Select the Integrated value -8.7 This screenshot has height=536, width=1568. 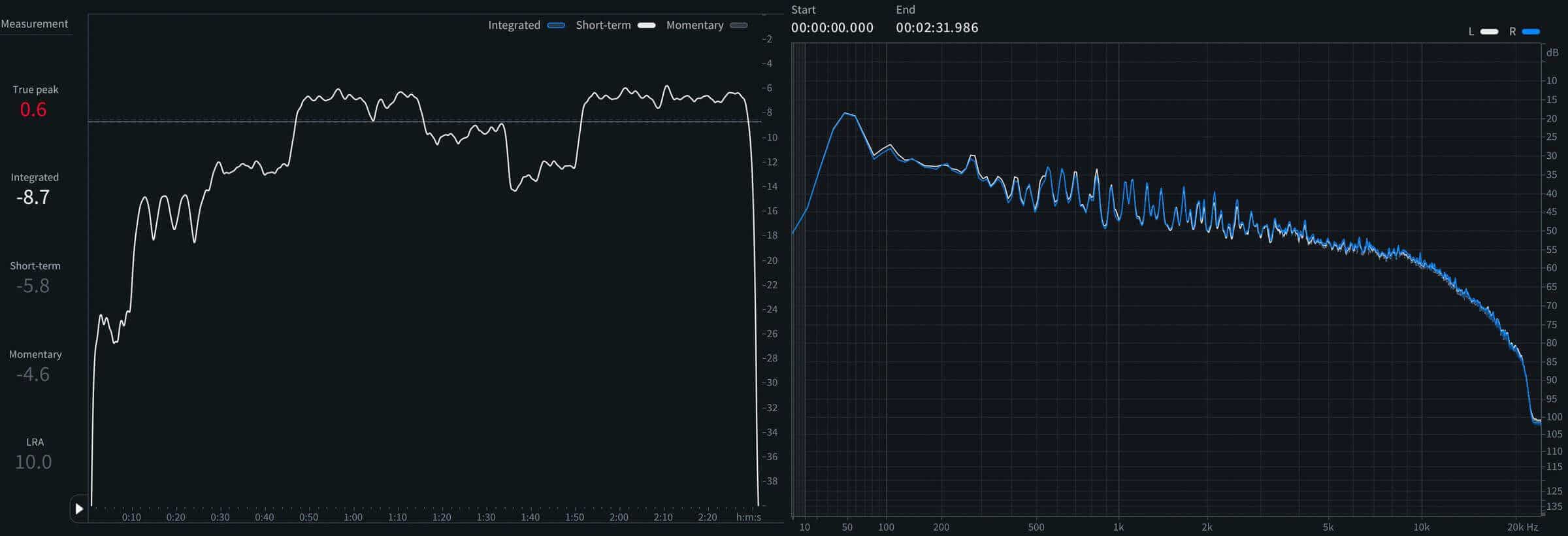[33, 197]
